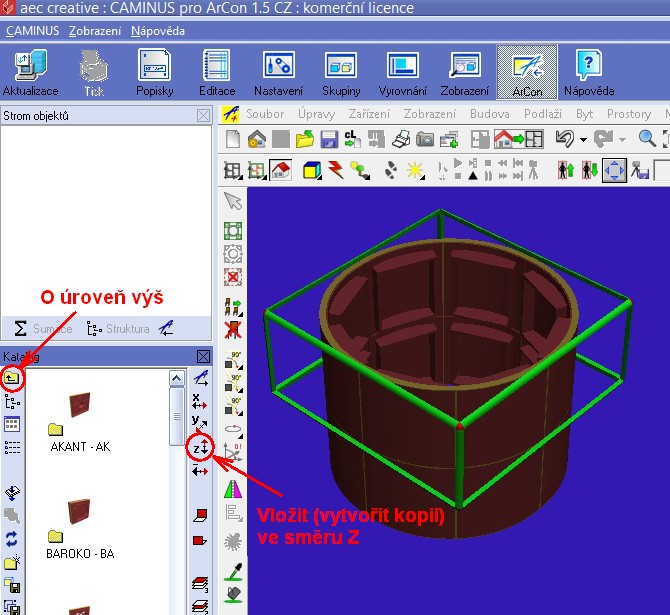
Task: Click the Tisk print button
Action: (94, 73)
